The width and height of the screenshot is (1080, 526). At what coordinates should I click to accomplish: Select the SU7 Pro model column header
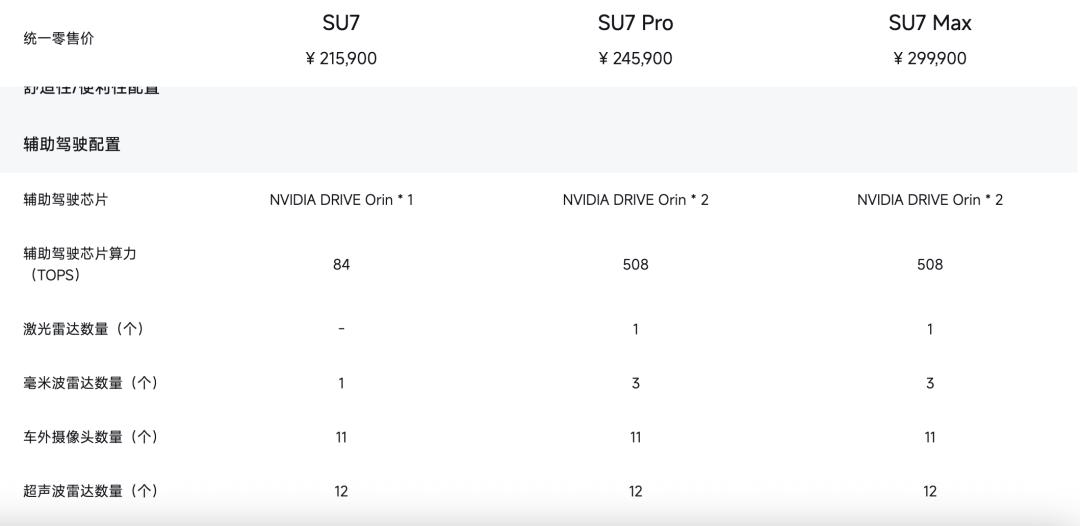pyautogui.click(x=635, y=23)
